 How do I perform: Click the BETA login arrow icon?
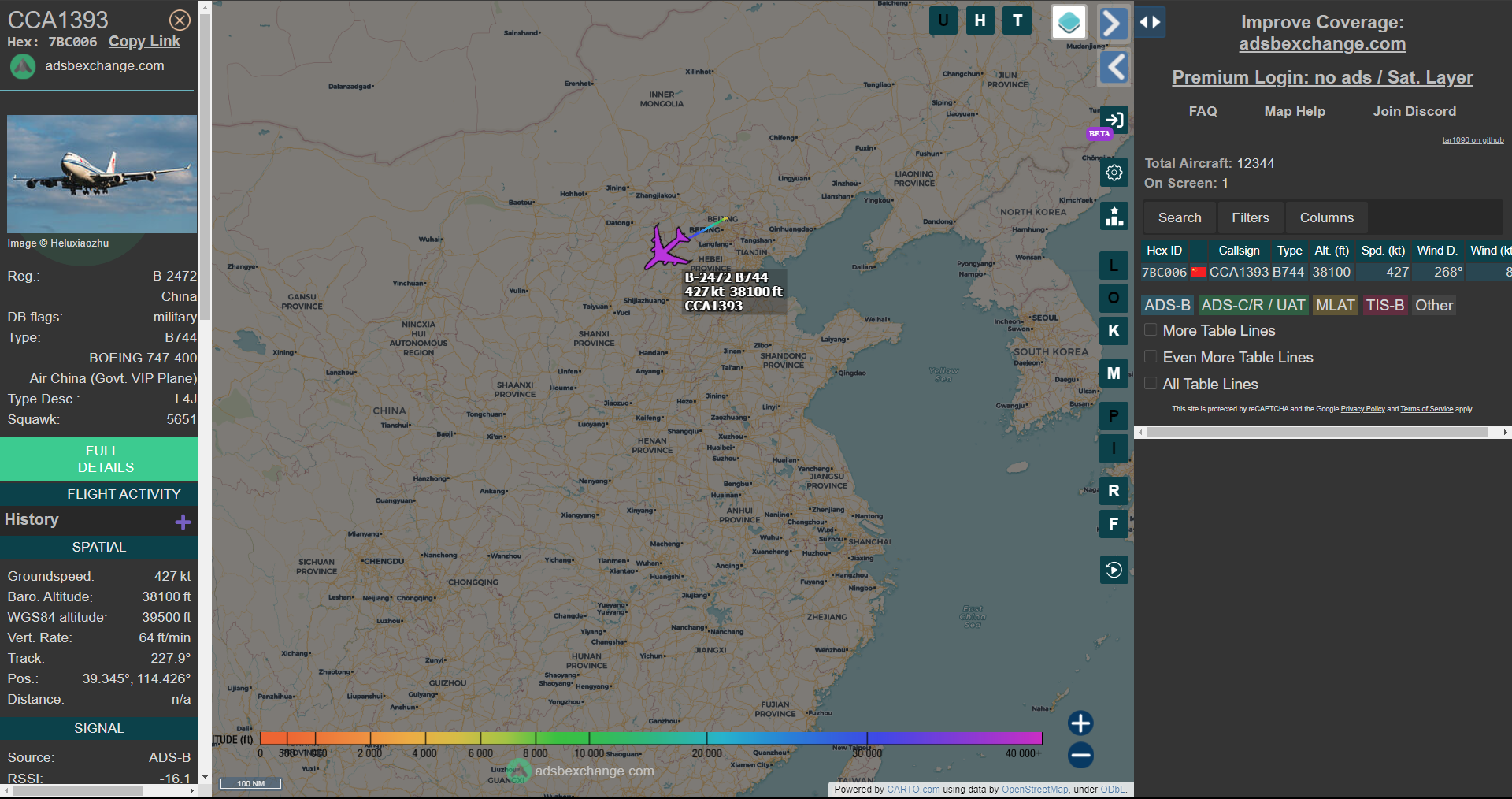tap(1114, 120)
